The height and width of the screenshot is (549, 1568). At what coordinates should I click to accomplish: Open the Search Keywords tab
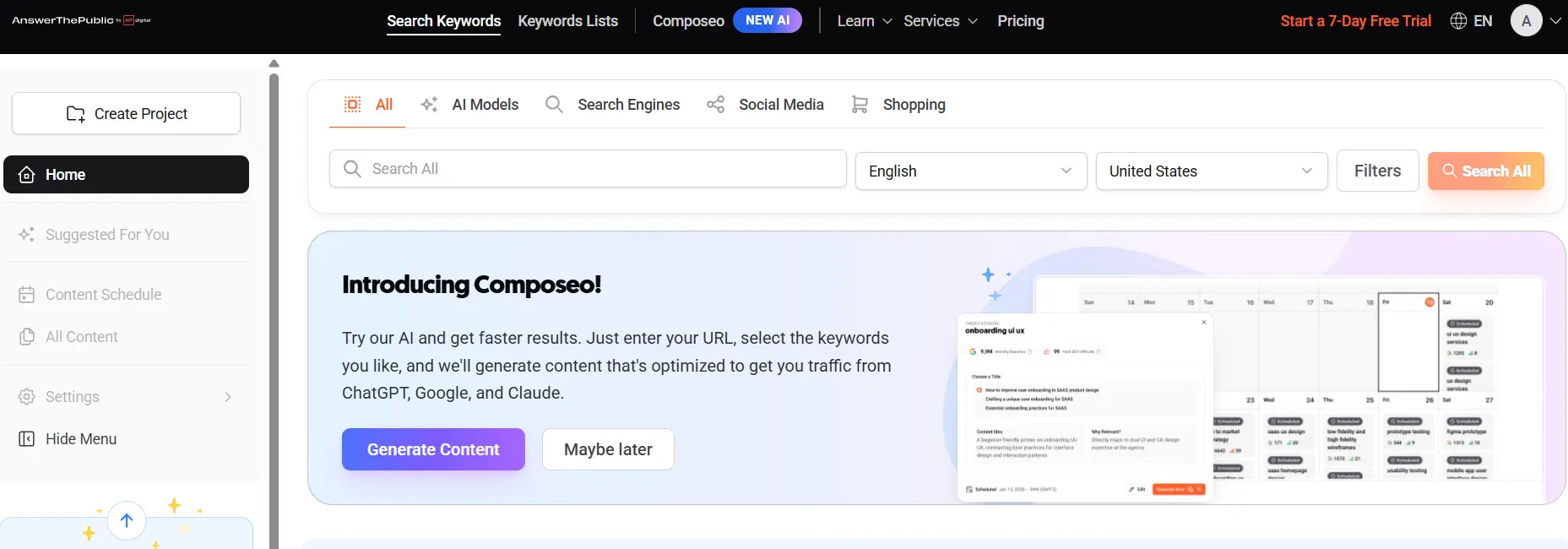[x=443, y=21]
